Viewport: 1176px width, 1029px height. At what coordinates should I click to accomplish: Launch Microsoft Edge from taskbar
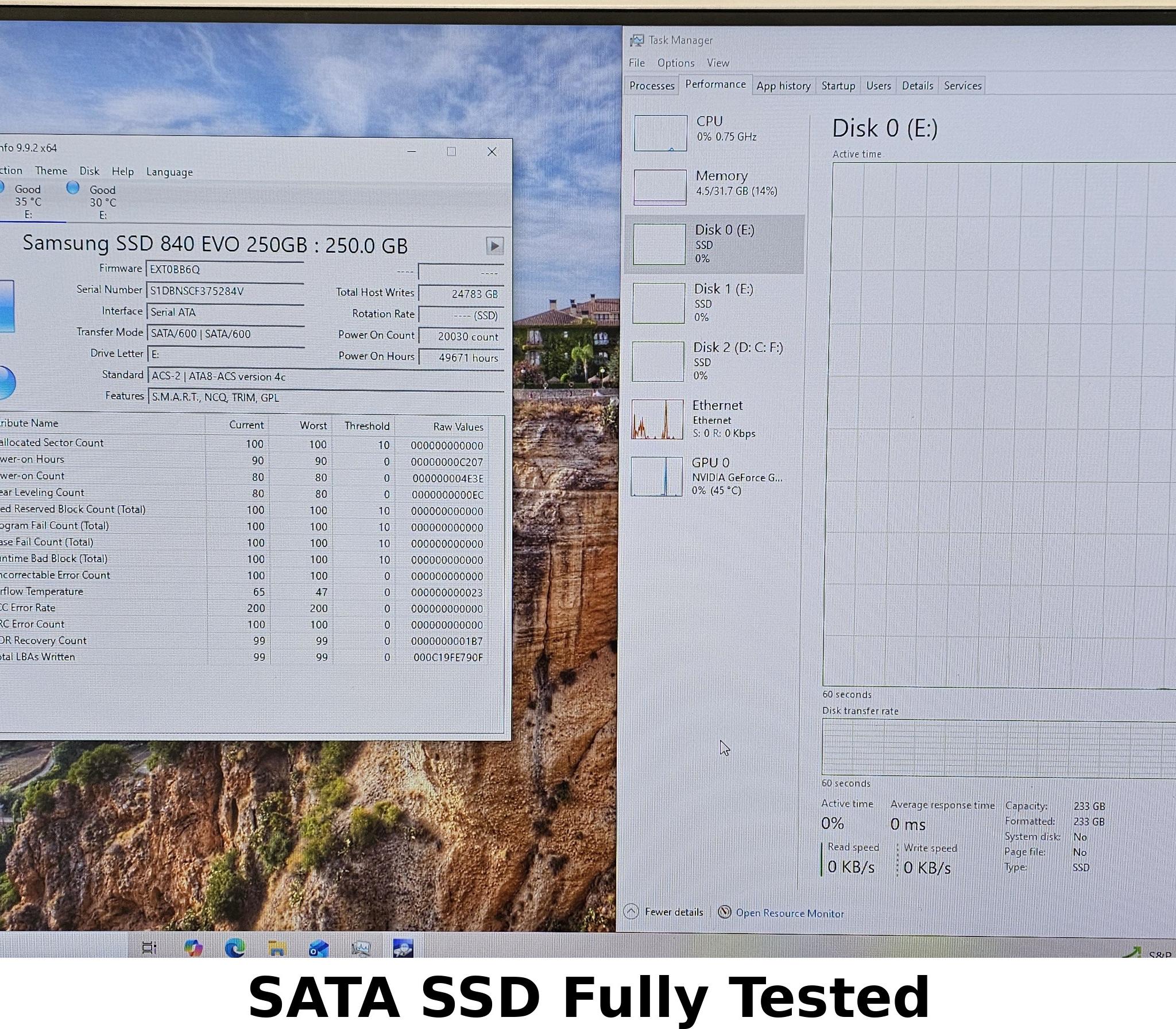(x=235, y=948)
